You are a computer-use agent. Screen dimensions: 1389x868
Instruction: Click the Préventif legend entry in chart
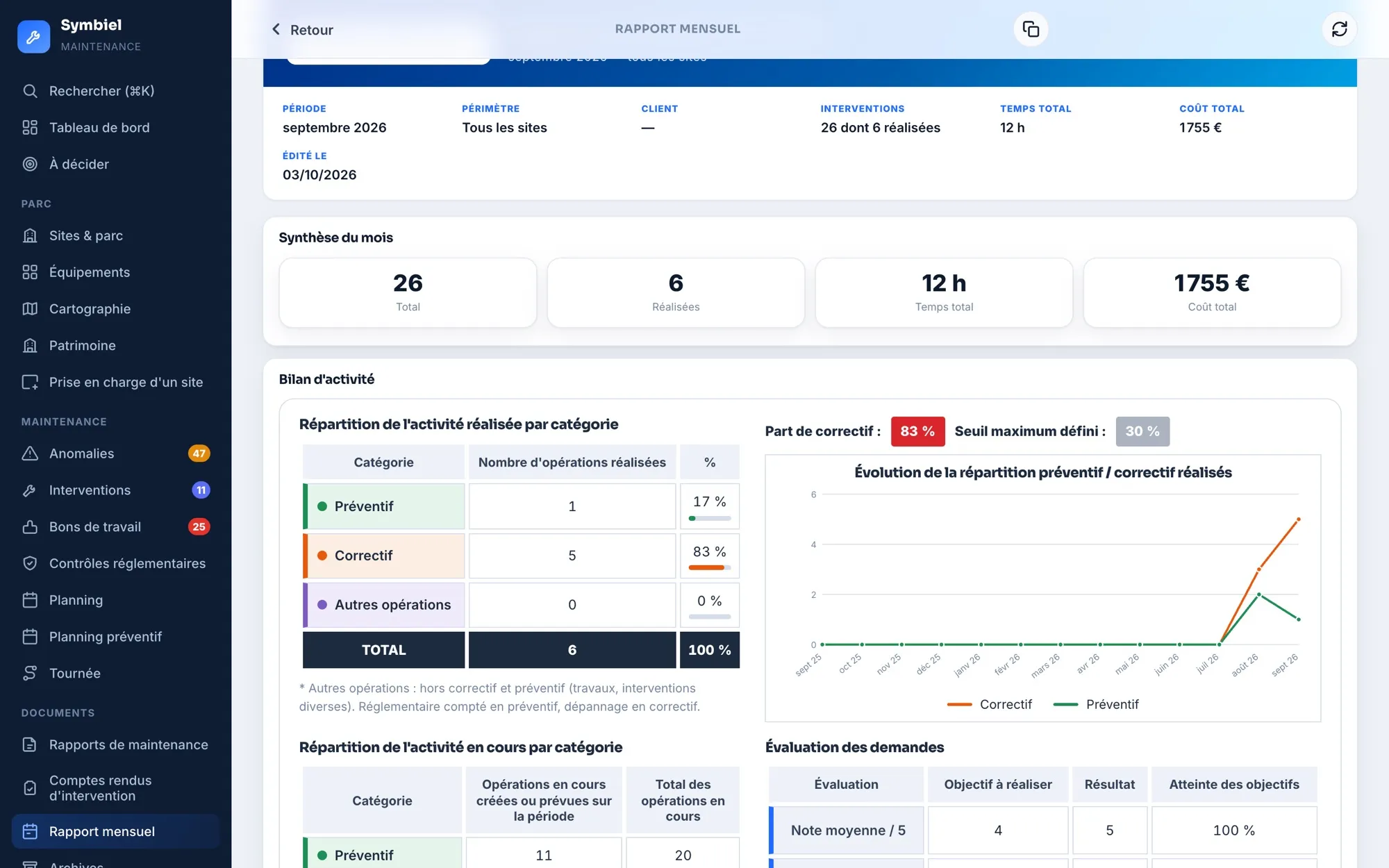(x=1096, y=705)
